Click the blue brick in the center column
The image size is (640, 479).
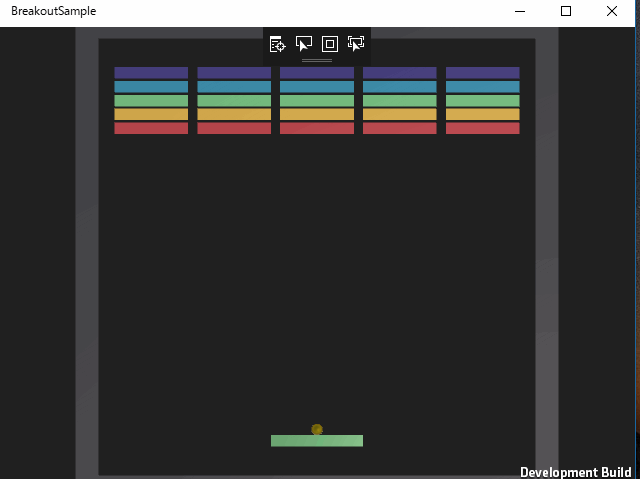(317, 86)
